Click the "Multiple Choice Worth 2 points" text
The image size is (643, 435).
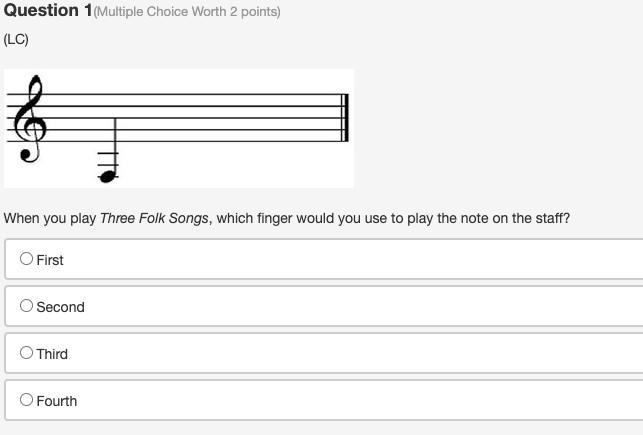tap(187, 12)
